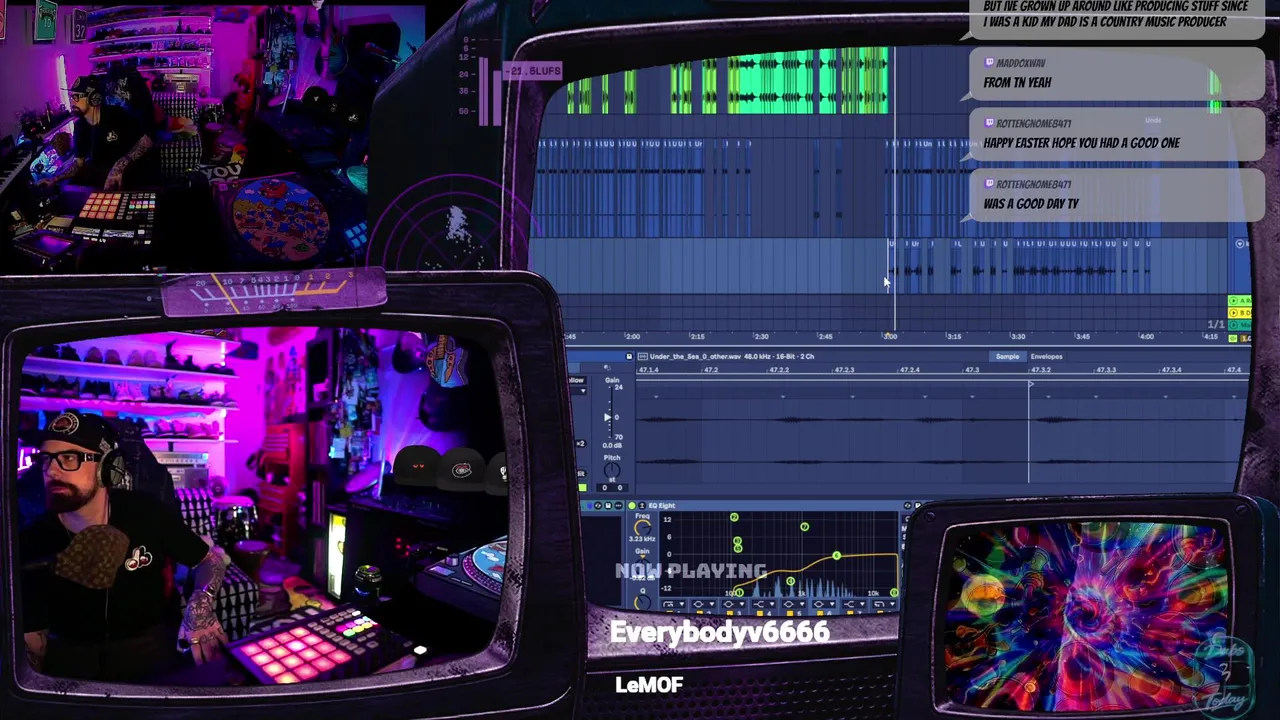Click the LeMOF artist name
1280x720 pixels.
(x=649, y=685)
